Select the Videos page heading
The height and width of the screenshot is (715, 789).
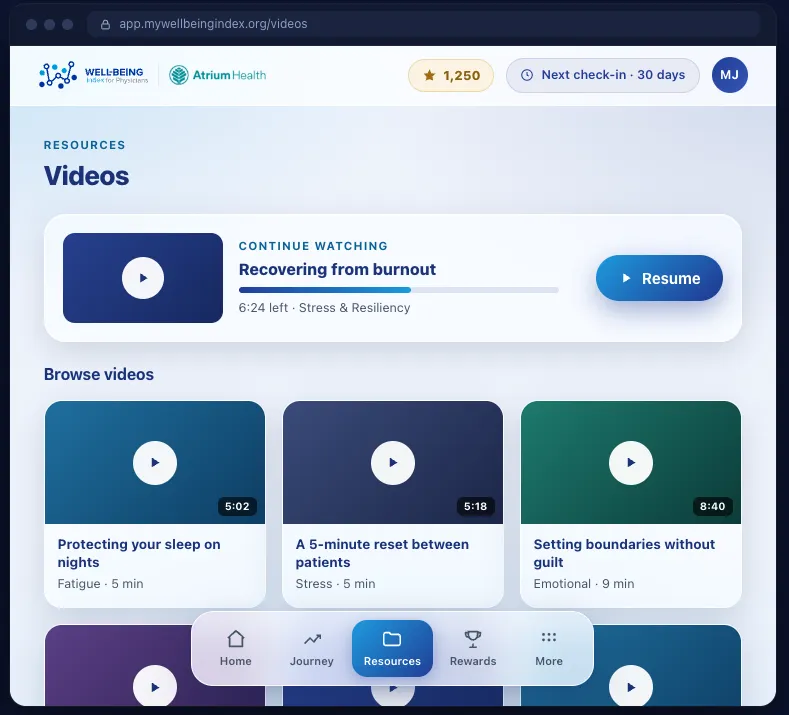(x=87, y=176)
